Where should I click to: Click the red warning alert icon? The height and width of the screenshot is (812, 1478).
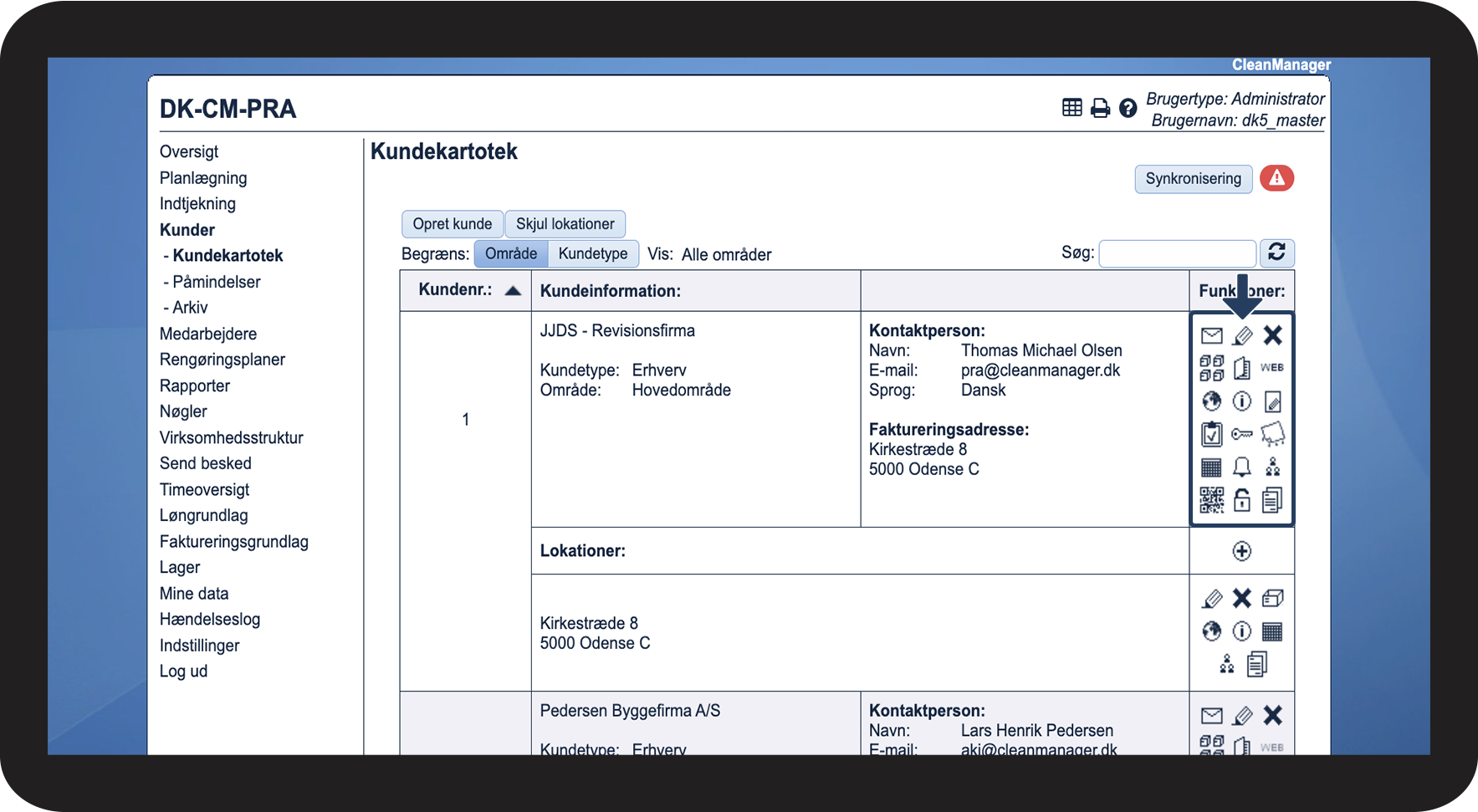(x=1276, y=178)
